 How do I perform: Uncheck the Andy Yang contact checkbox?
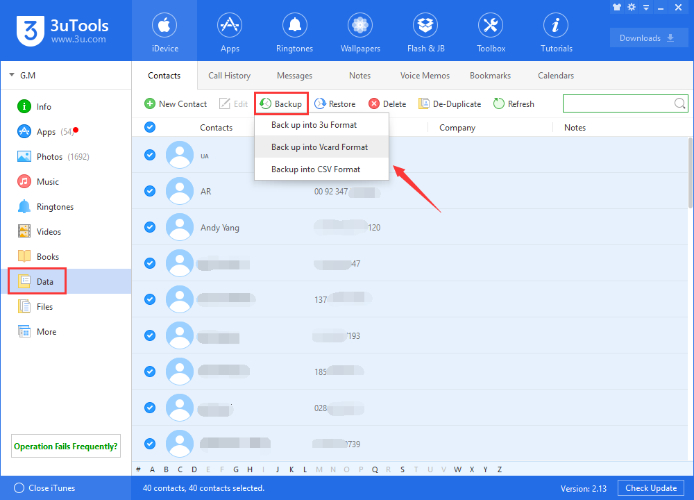(x=150, y=227)
